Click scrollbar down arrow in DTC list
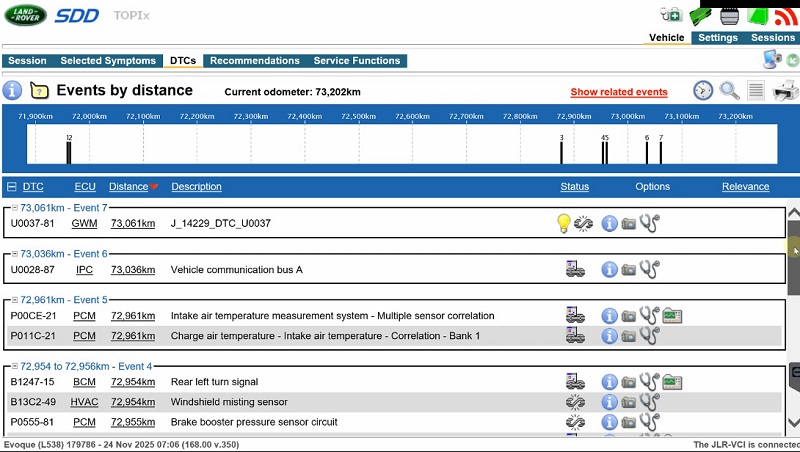This screenshot has height=452, width=800. (x=793, y=422)
